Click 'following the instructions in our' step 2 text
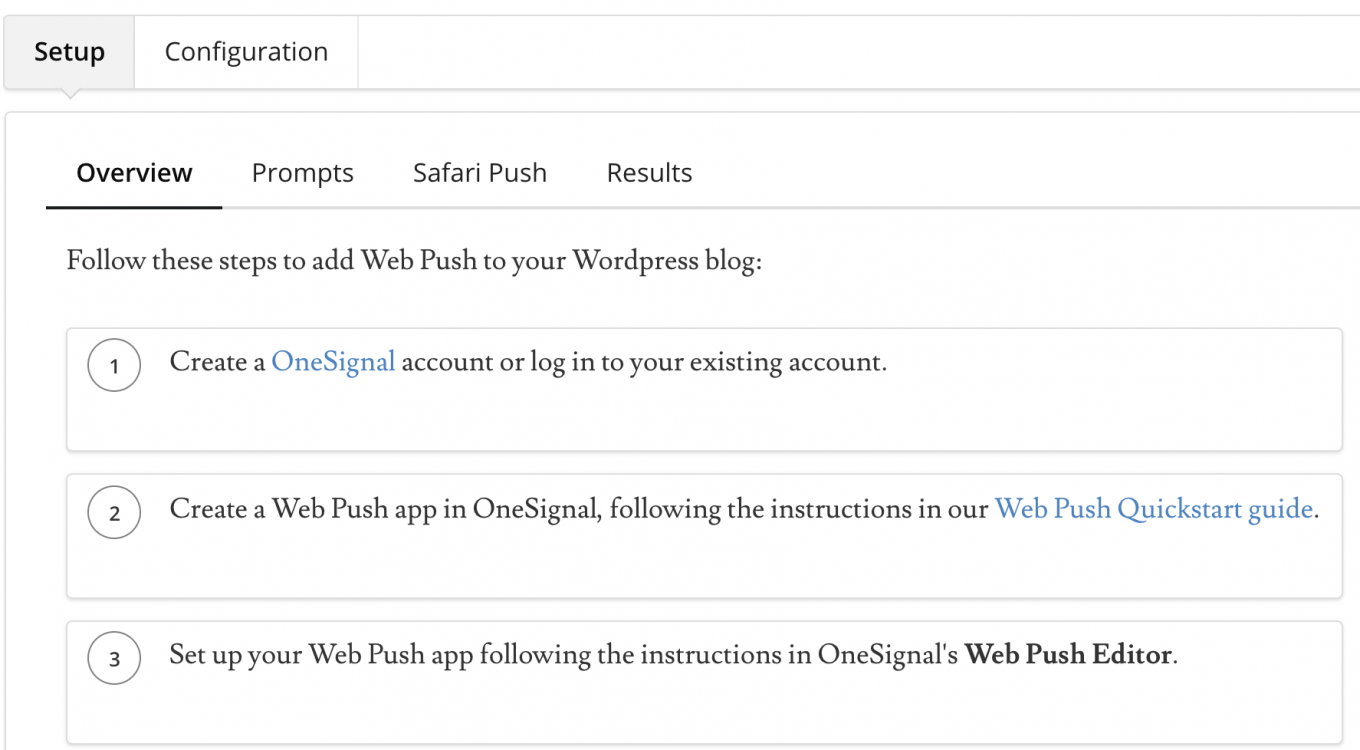 click(798, 508)
